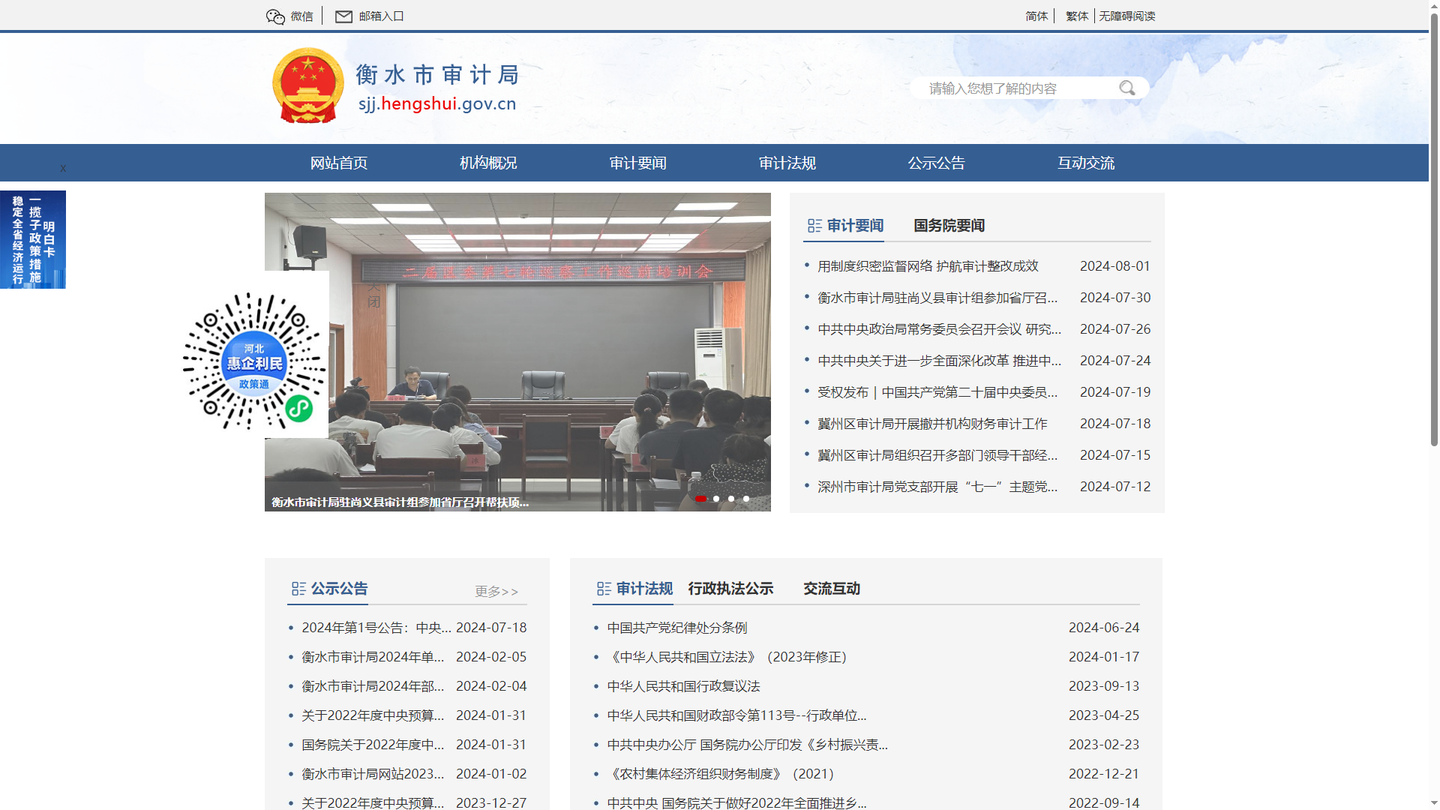
Task: Open news 深州市审计局党支部开展“七一”主题党...
Action: pyautogui.click(x=937, y=487)
